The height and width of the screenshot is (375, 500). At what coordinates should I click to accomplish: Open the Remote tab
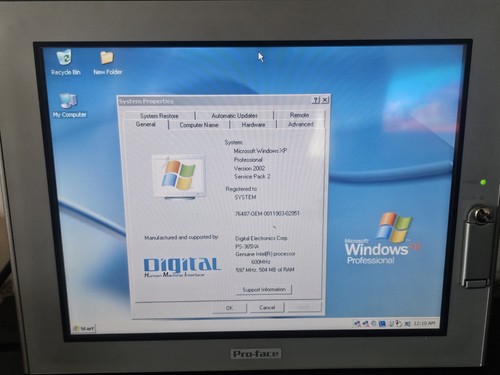click(299, 115)
